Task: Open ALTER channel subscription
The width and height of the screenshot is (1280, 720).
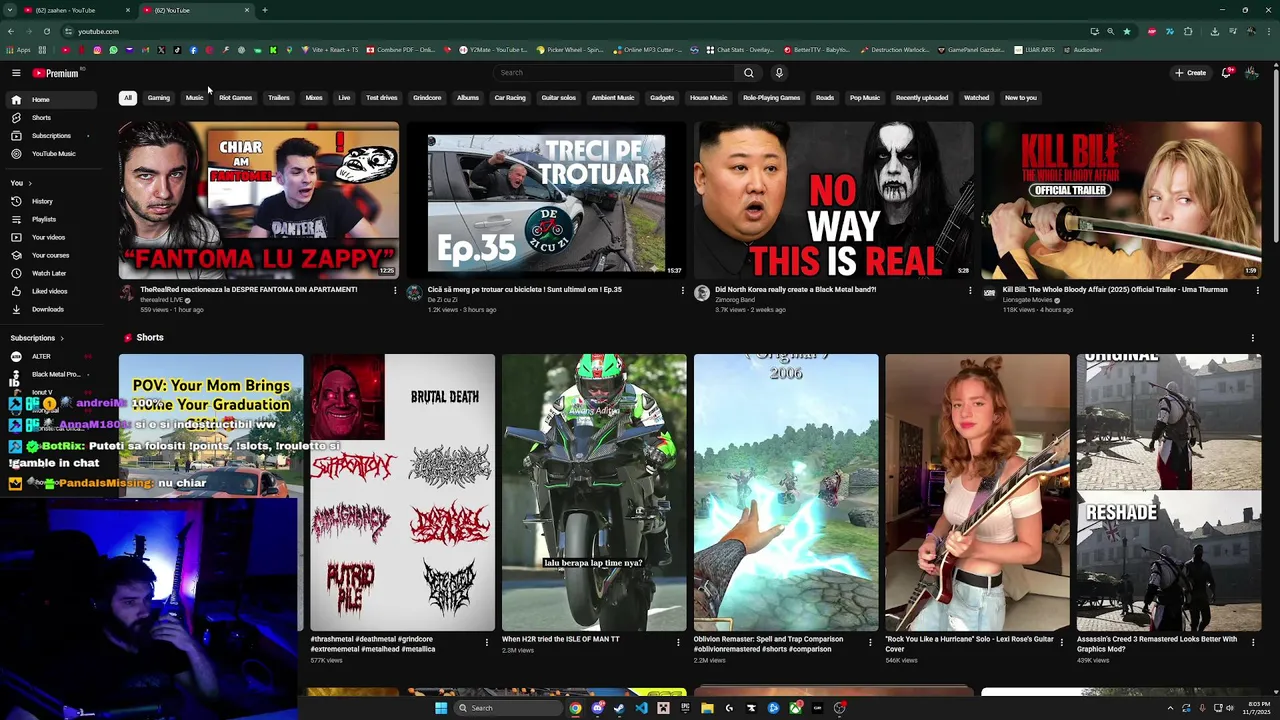Action: pyautogui.click(x=52, y=356)
